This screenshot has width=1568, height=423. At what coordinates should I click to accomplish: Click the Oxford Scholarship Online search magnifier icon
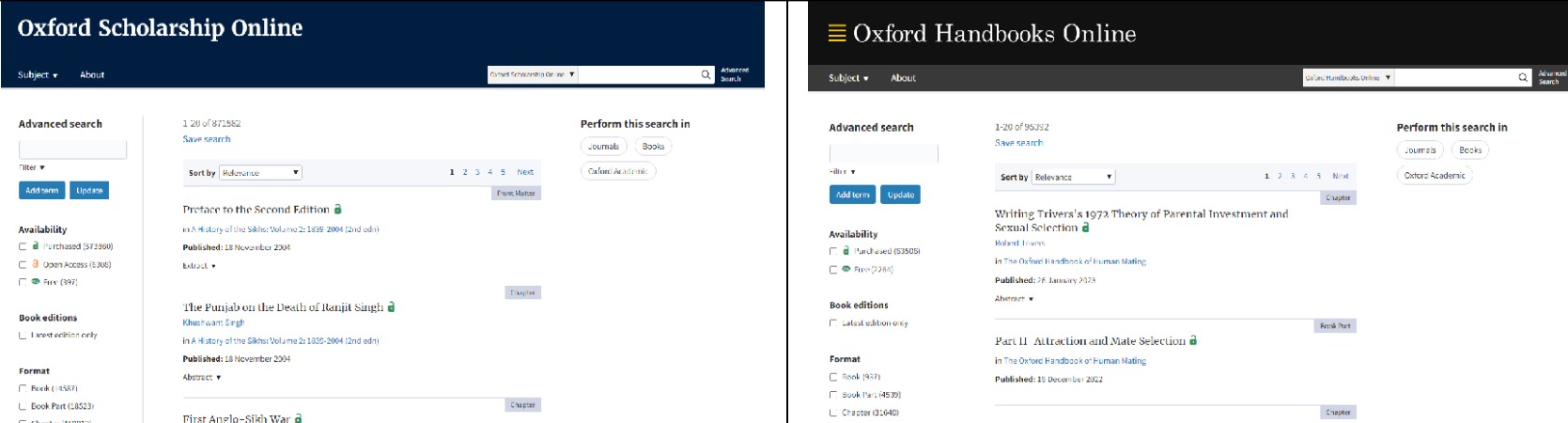coord(706,74)
